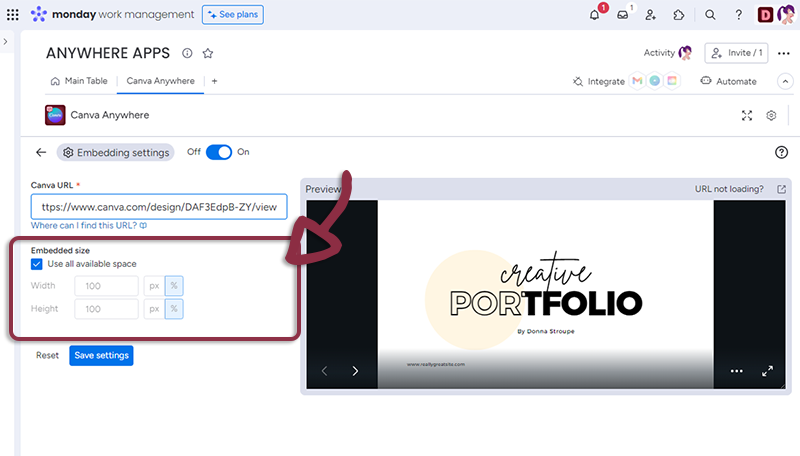Screen dimensions: 800x456
Task: Open the notifications bell
Action: 595,15
